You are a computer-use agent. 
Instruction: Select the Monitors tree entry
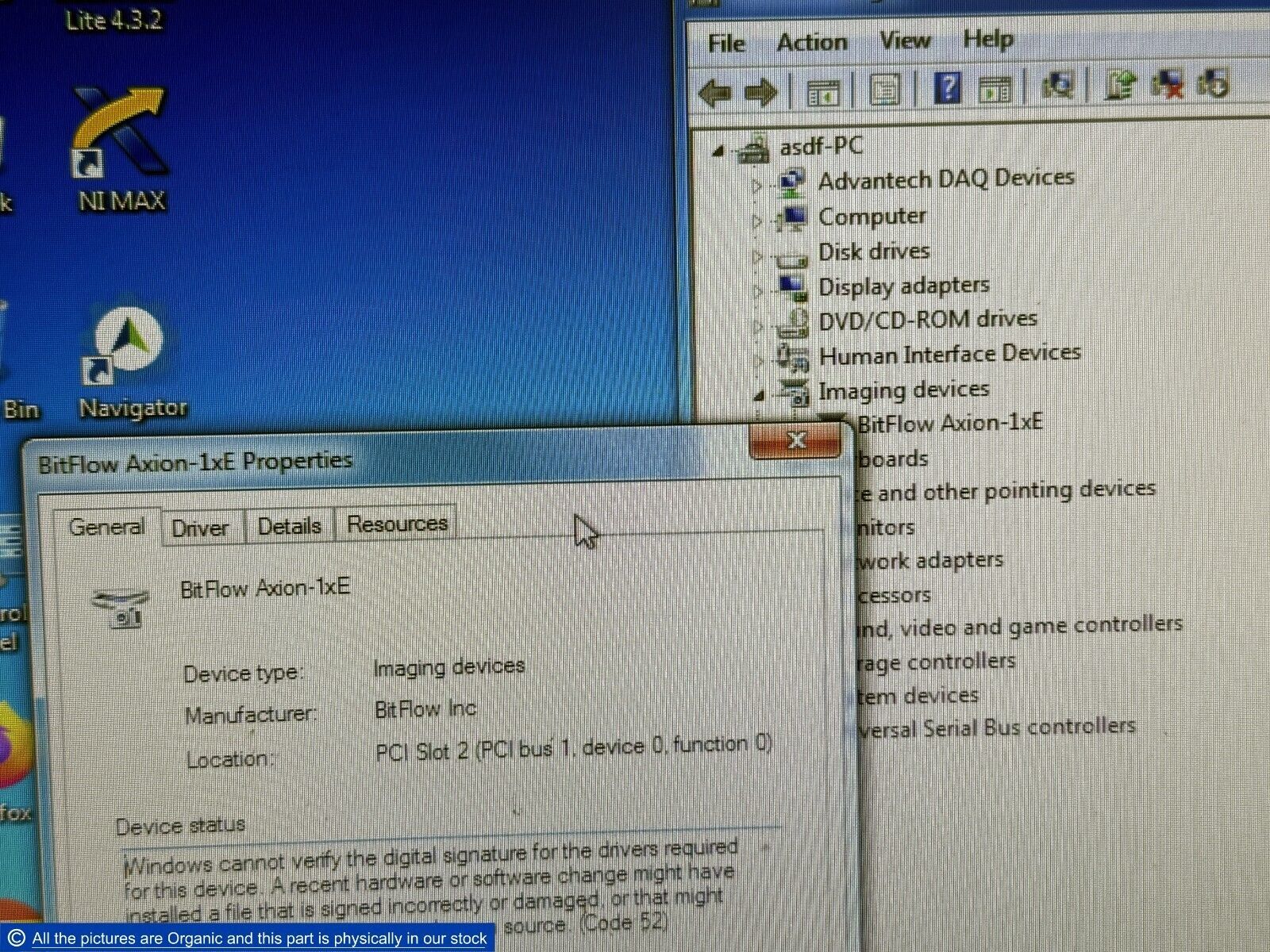886,527
